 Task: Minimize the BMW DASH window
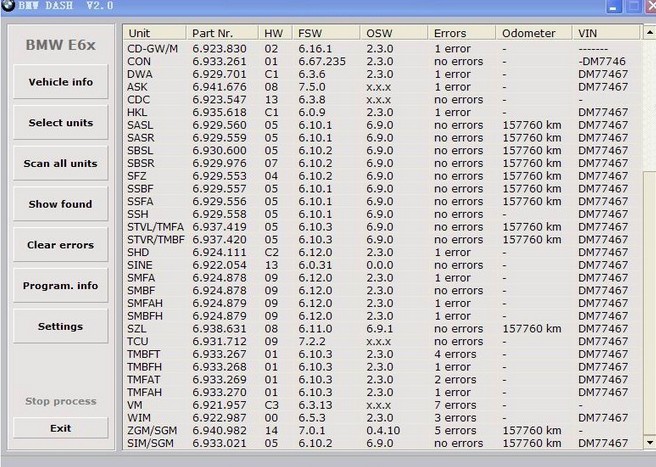[x=614, y=6]
